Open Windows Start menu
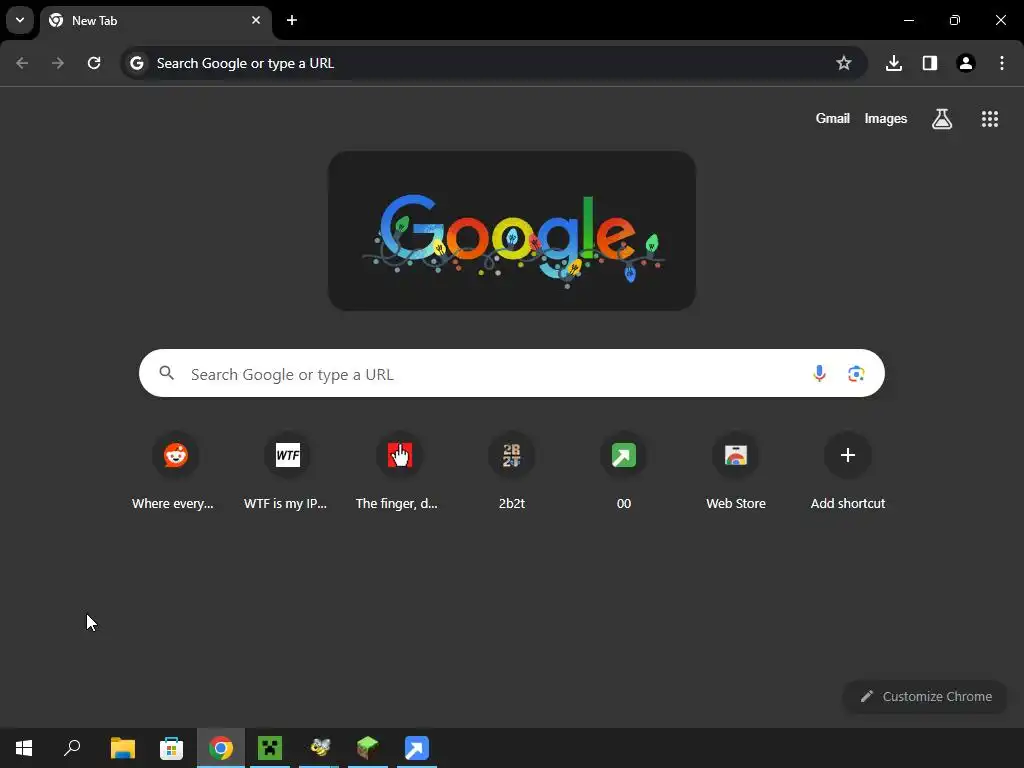Image resolution: width=1024 pixels, height=768 pixels. [x=24, y=748]
